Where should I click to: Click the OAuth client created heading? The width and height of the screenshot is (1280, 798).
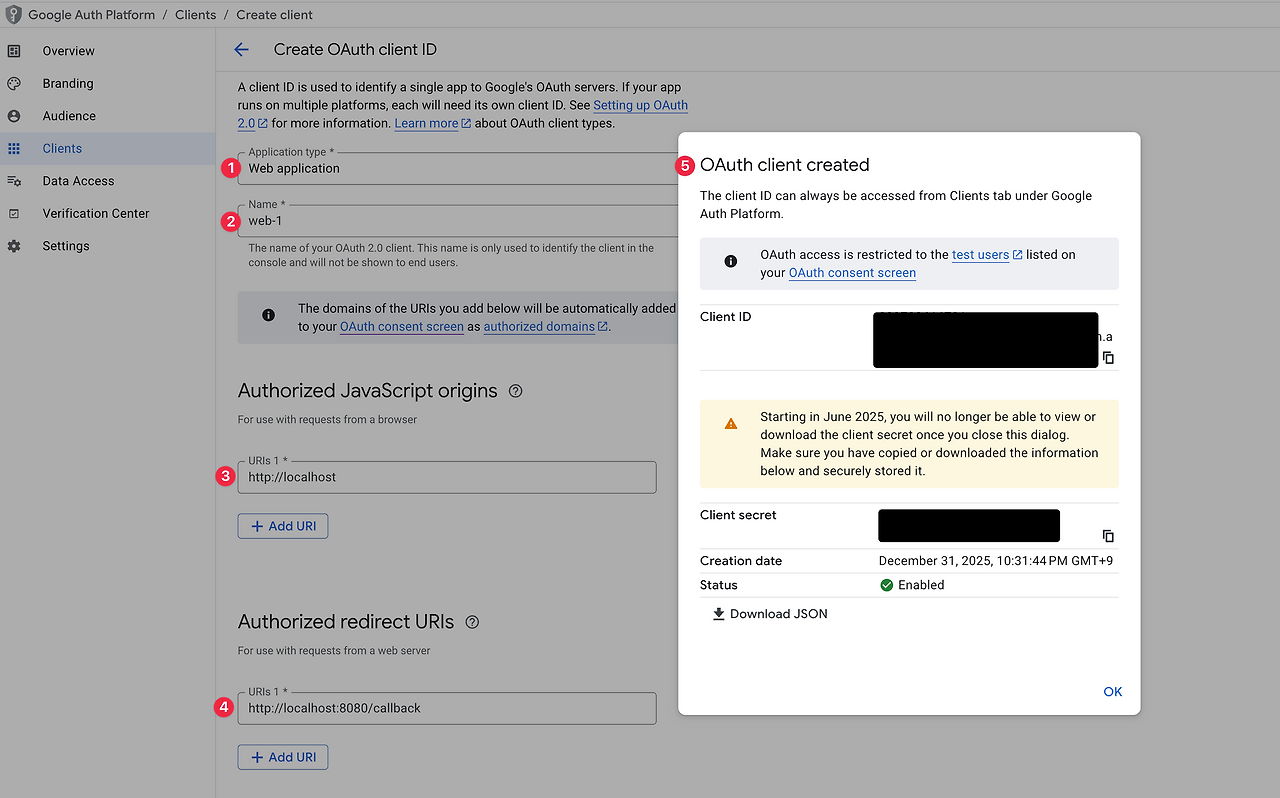tap(785, 165)
